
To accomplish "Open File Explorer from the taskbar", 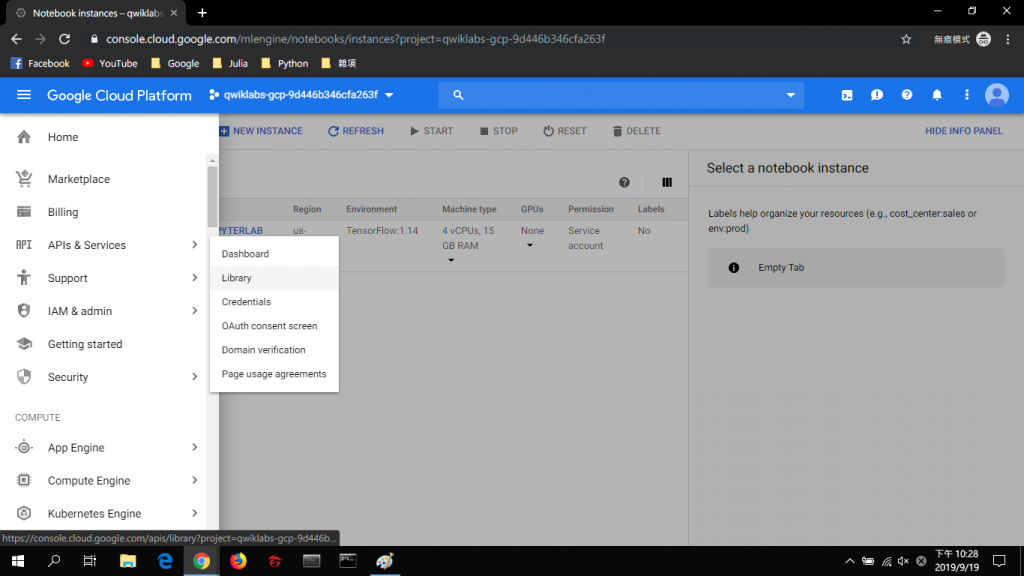I will (x=128, y=561).
